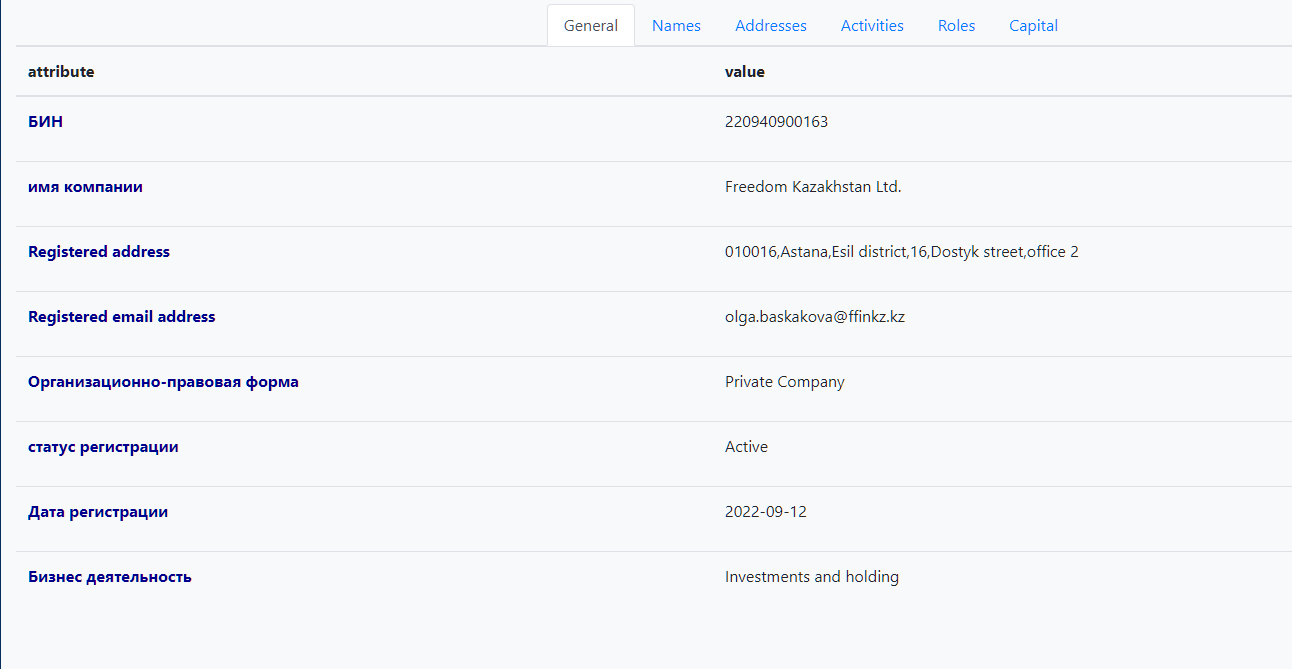Click the 'Active' registration status value
Screen dimensions: 1292x669
point(746,447)
